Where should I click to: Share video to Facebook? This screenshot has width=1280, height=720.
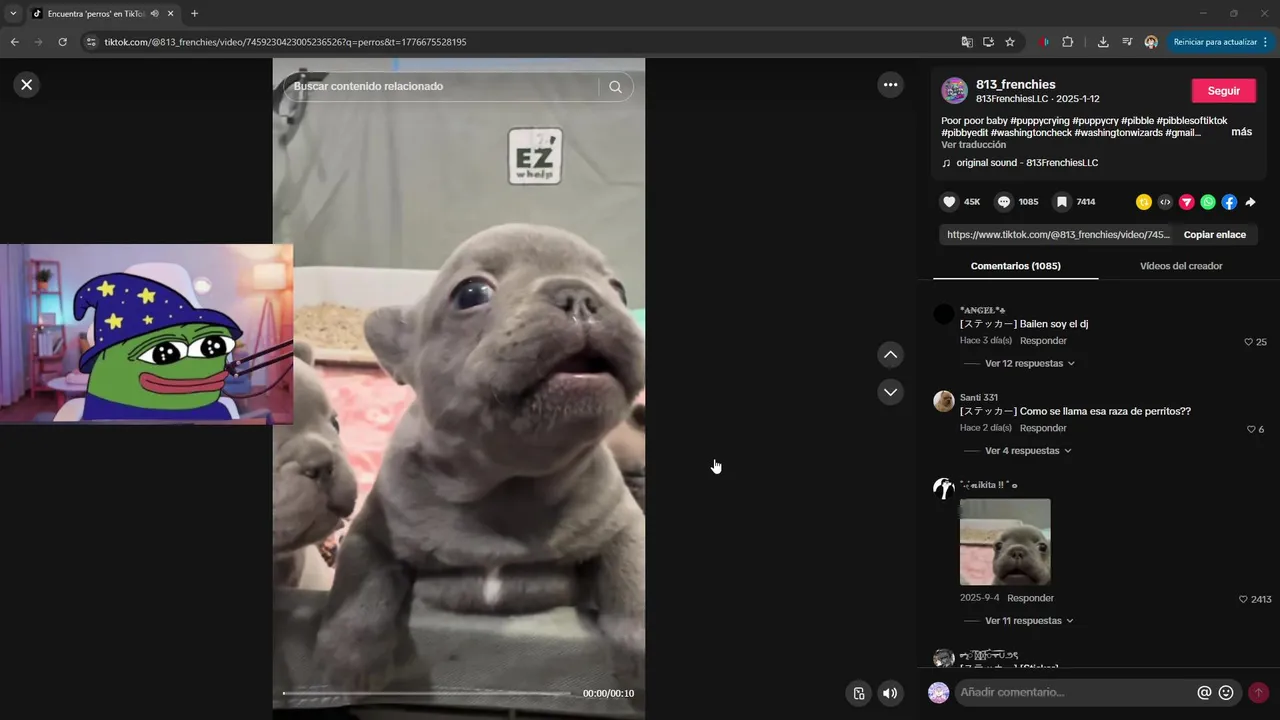pyautogui.click(x=1229, y=202)
